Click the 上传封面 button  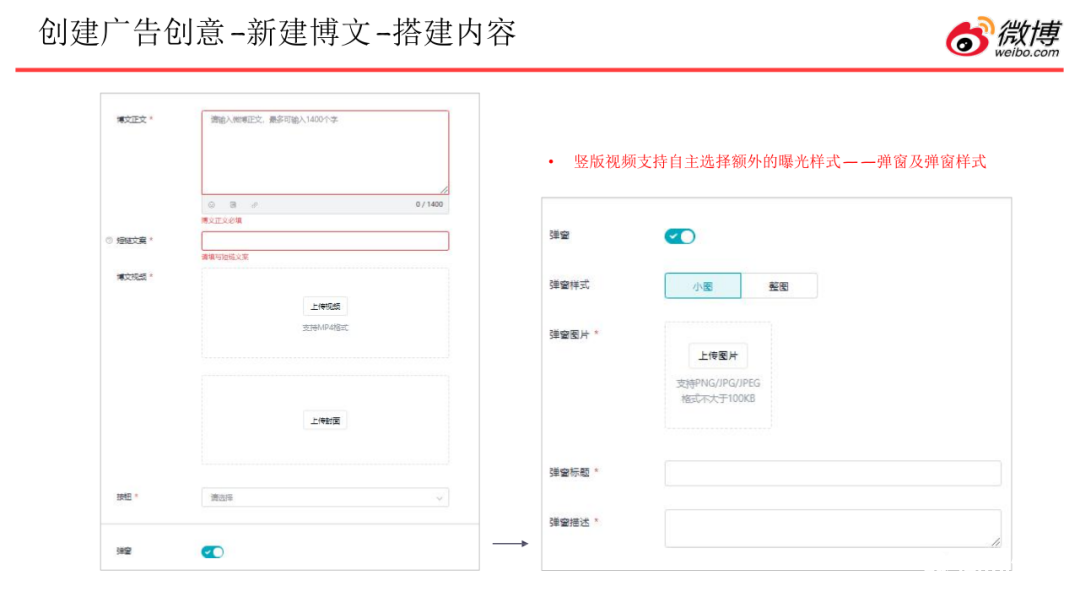click(x=325, y=421)
